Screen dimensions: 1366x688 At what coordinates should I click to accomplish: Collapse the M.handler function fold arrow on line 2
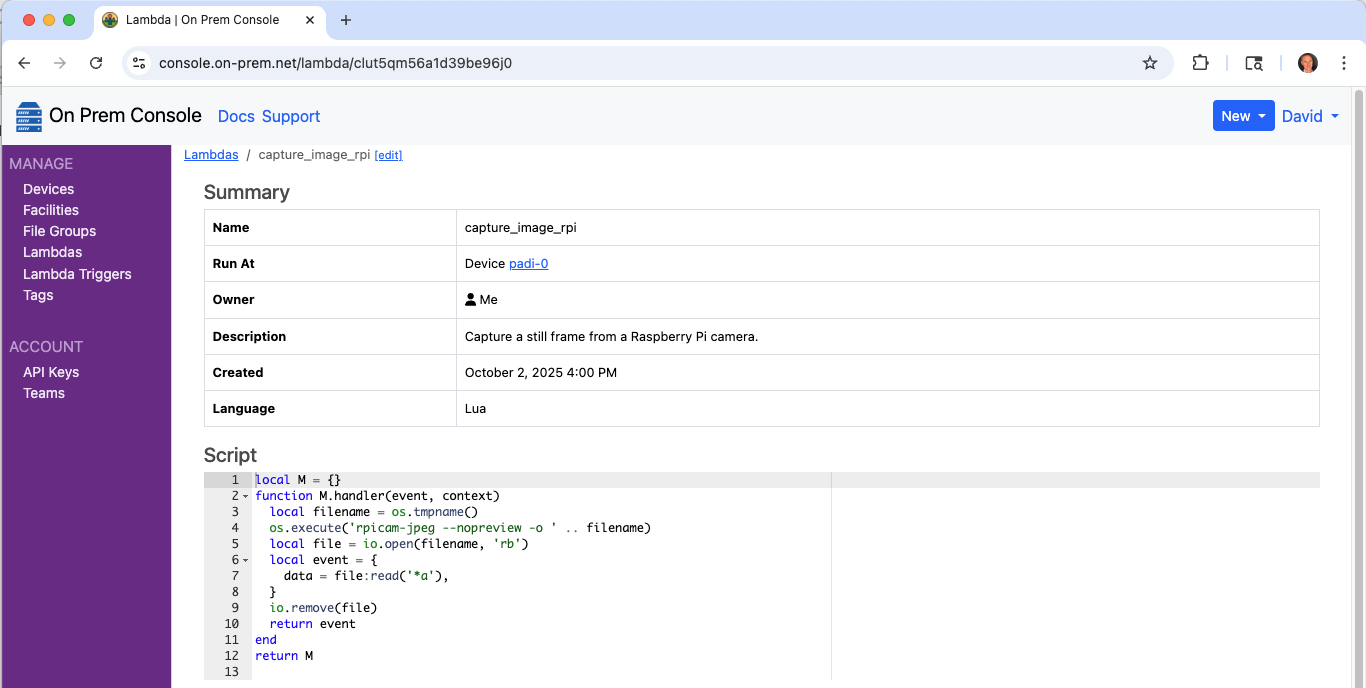245,496
